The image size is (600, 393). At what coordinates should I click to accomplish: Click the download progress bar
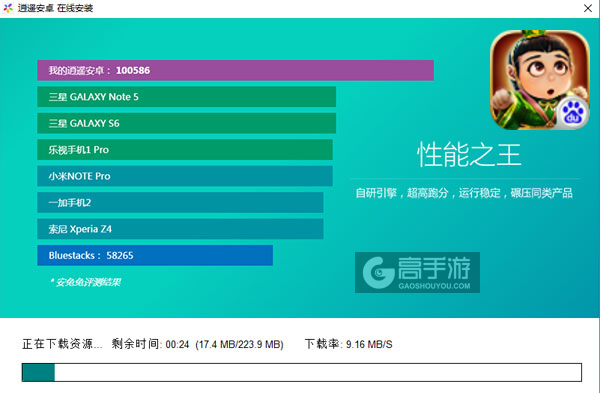302,372
